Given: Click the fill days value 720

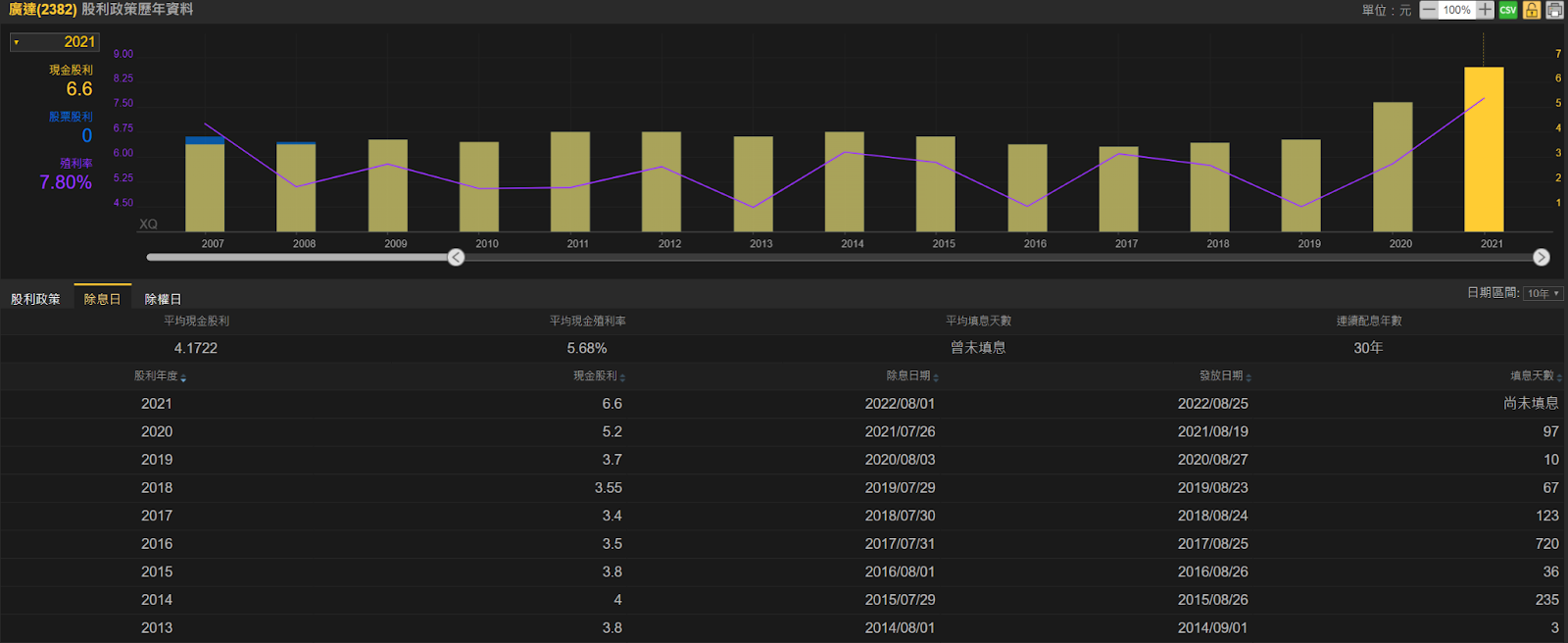Looking at the screenshot, I should [x=1547, y=544].
